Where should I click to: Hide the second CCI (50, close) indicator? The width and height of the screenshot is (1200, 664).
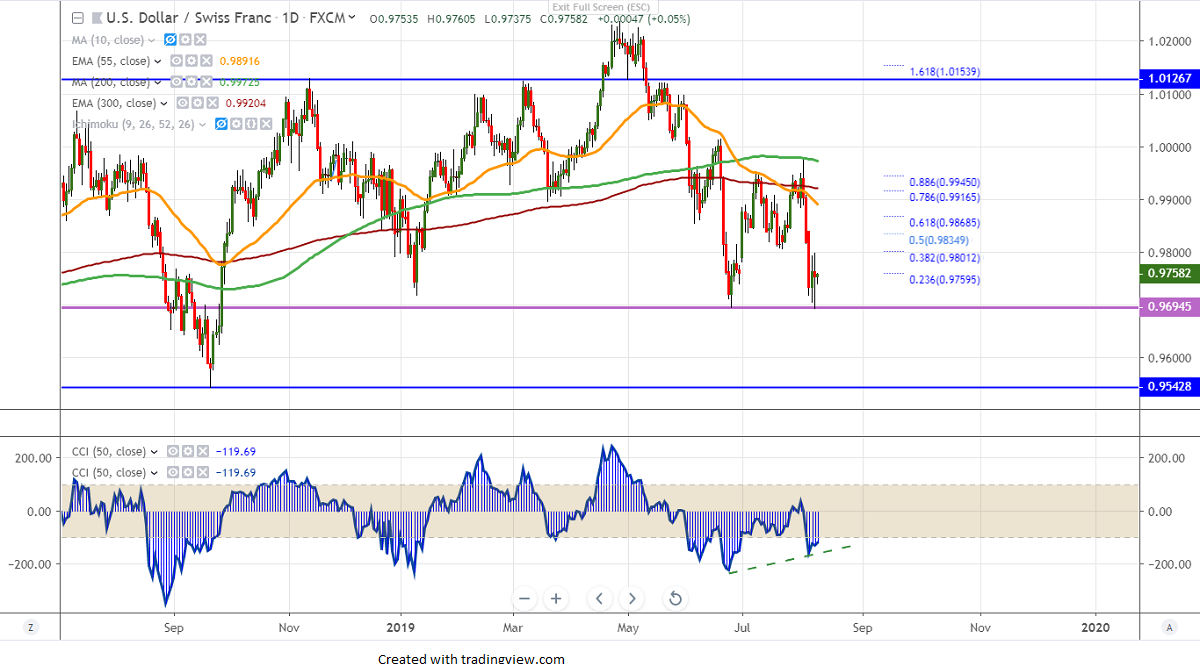[173, 472]
